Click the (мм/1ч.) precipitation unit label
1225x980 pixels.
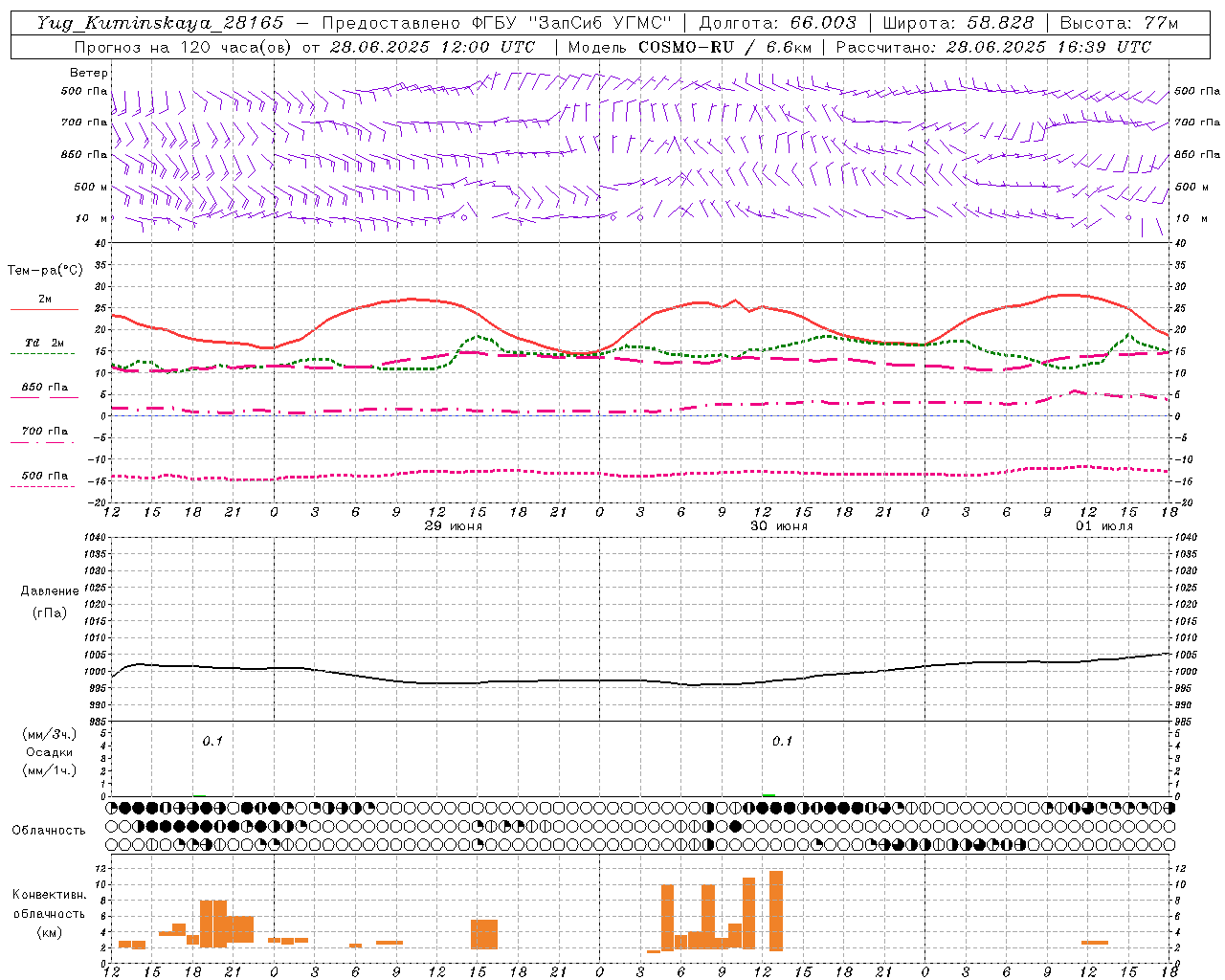[x=50, y=770]
